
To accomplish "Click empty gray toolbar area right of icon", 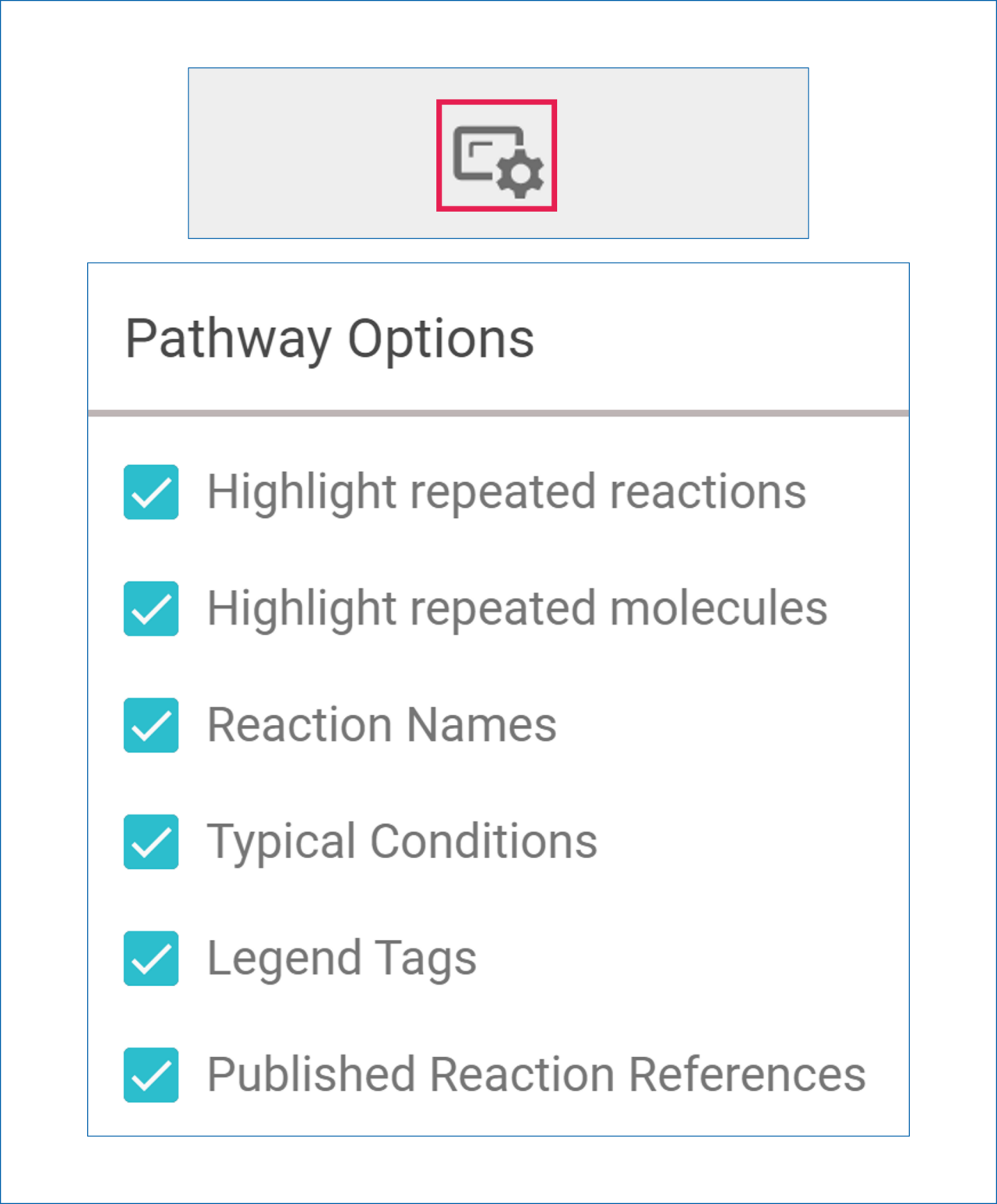I will coord(685,153).
